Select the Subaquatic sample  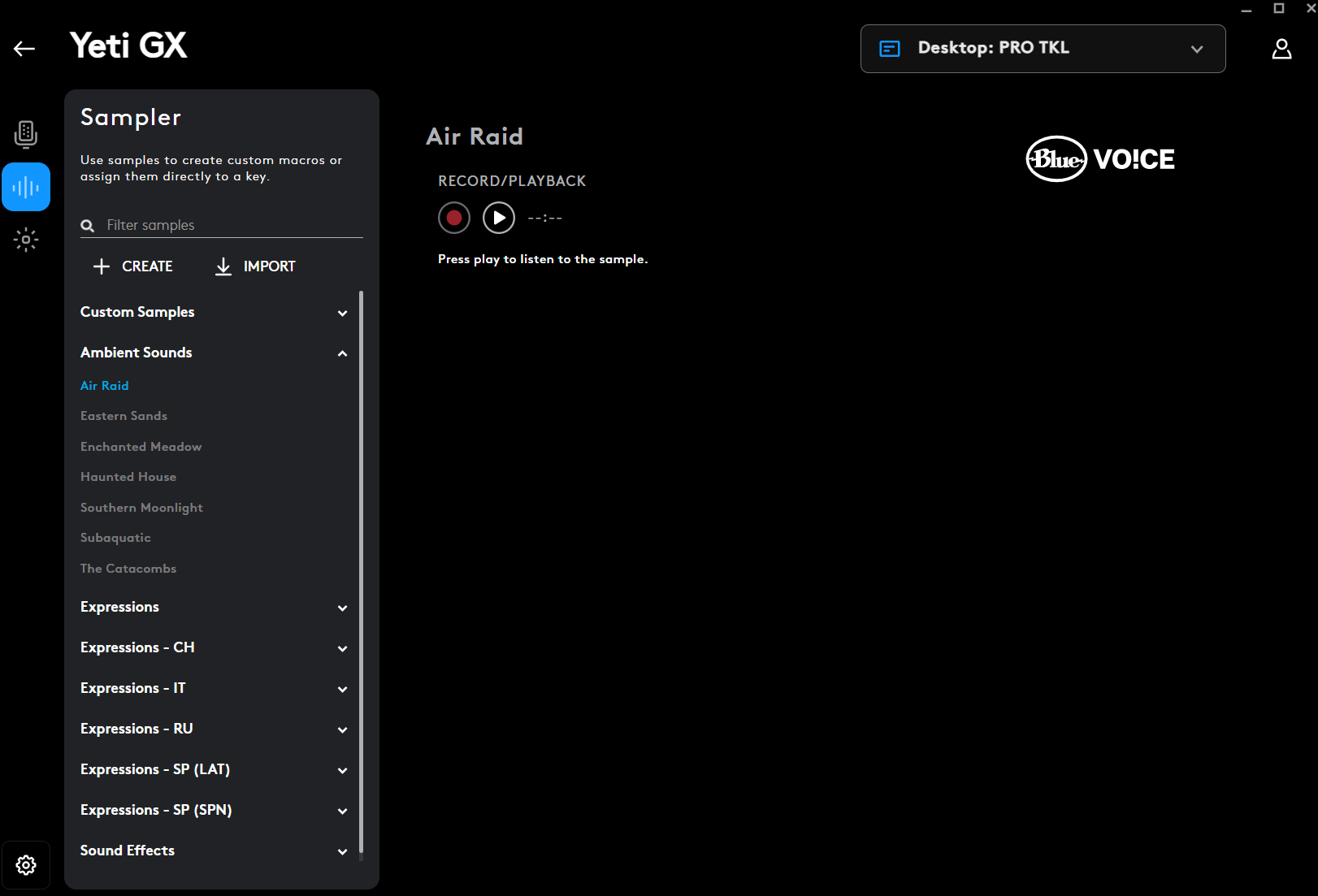coord(115,538)
